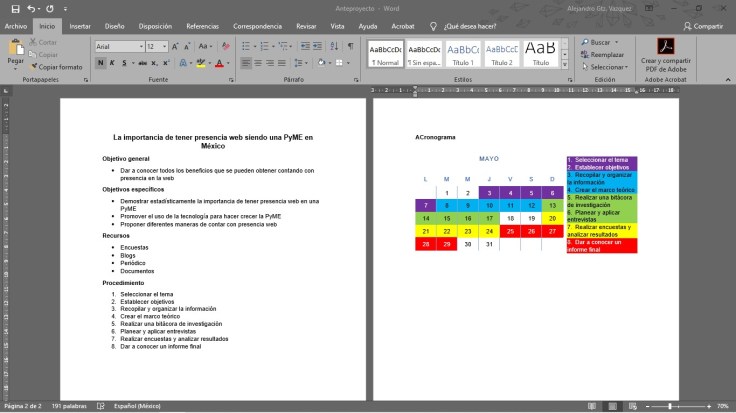Screen dimensions: 736x413
Task: Toggle paragraph marks pilcrow display
Action: 351,46
